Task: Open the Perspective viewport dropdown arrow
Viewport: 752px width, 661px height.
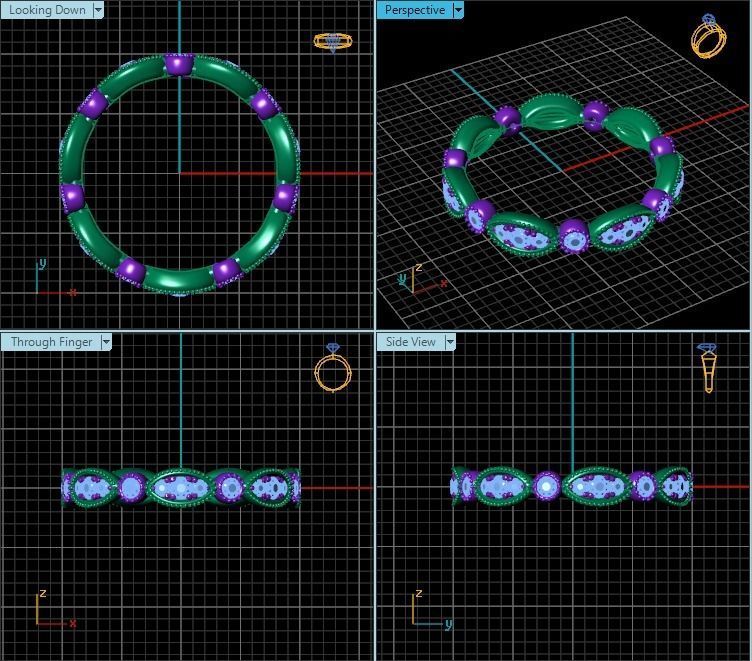Action: point(458,10)
